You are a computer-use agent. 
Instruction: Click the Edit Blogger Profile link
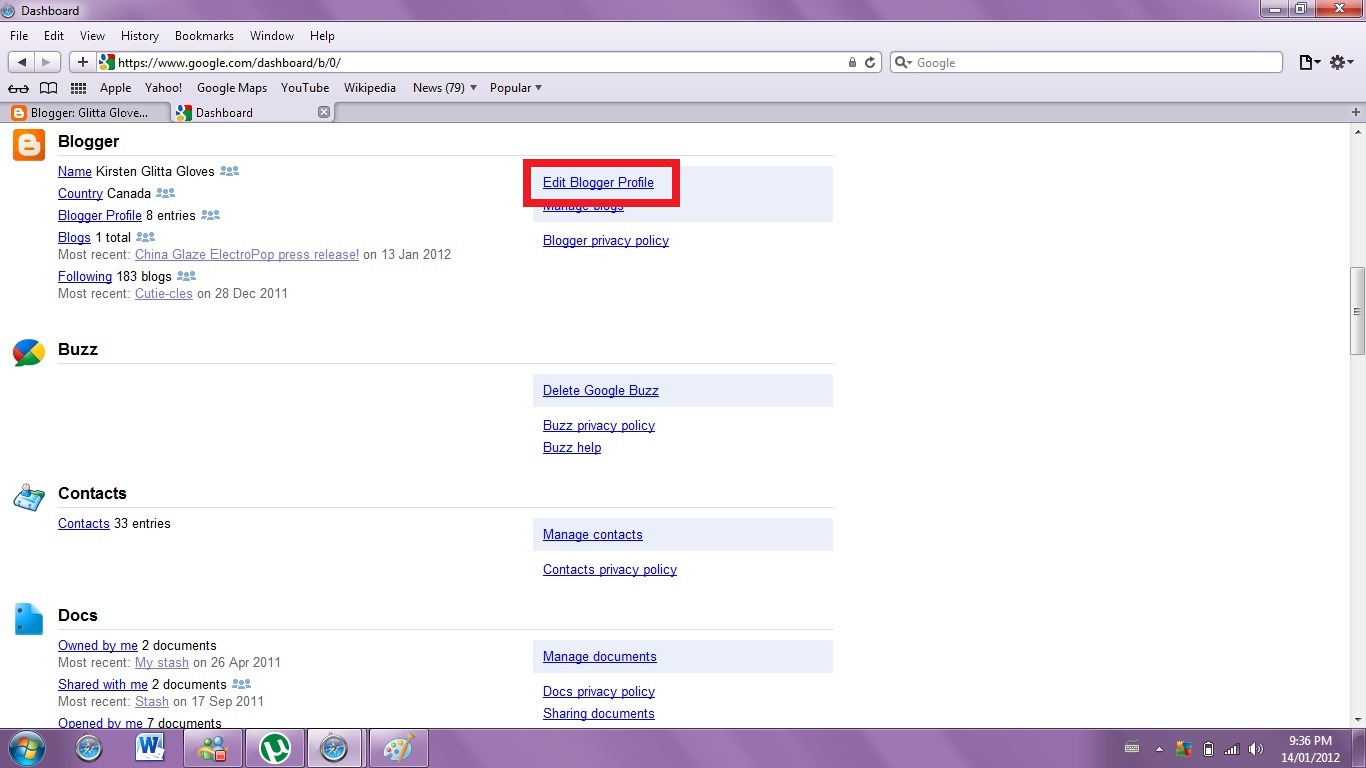coord(598,183)
